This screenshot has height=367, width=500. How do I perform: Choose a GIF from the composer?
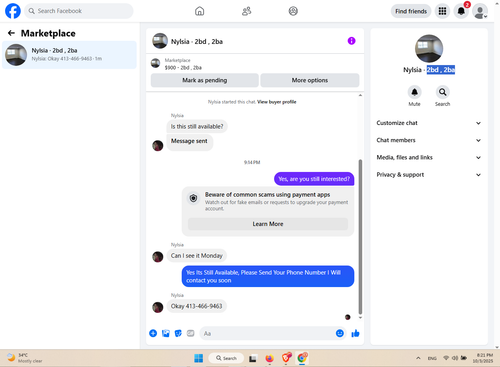190,333
